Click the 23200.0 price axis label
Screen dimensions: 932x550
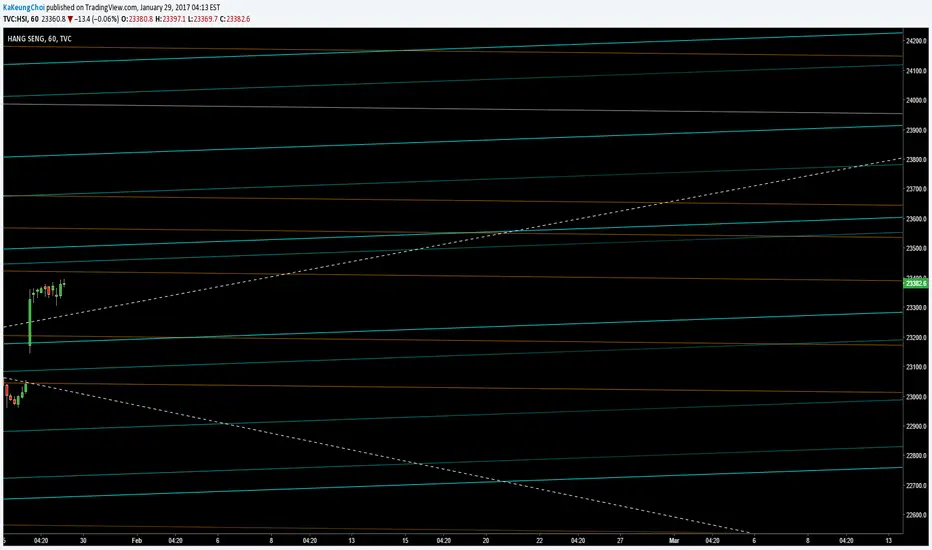click(916, 338)
